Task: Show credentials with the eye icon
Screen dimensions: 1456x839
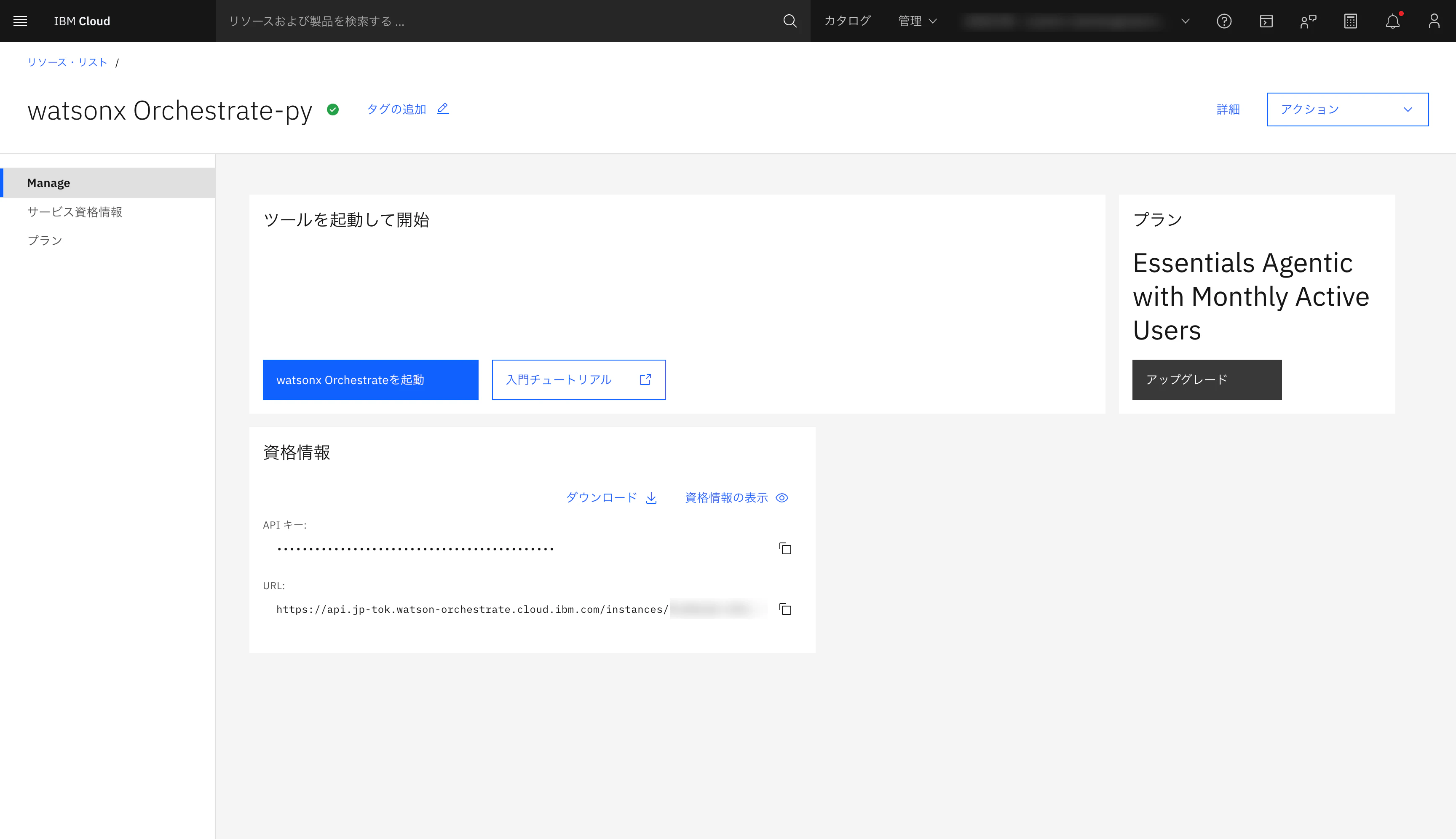Action: [782, 498]
